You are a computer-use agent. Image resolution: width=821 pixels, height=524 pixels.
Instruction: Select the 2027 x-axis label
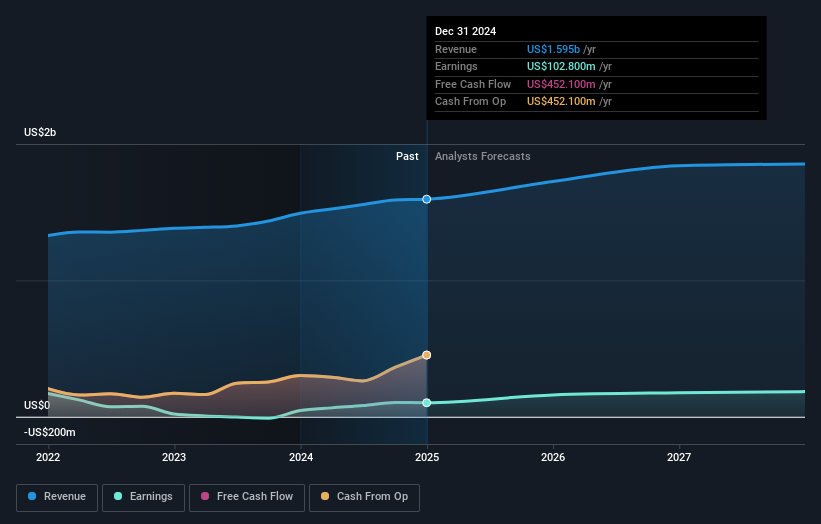(679, 457)
